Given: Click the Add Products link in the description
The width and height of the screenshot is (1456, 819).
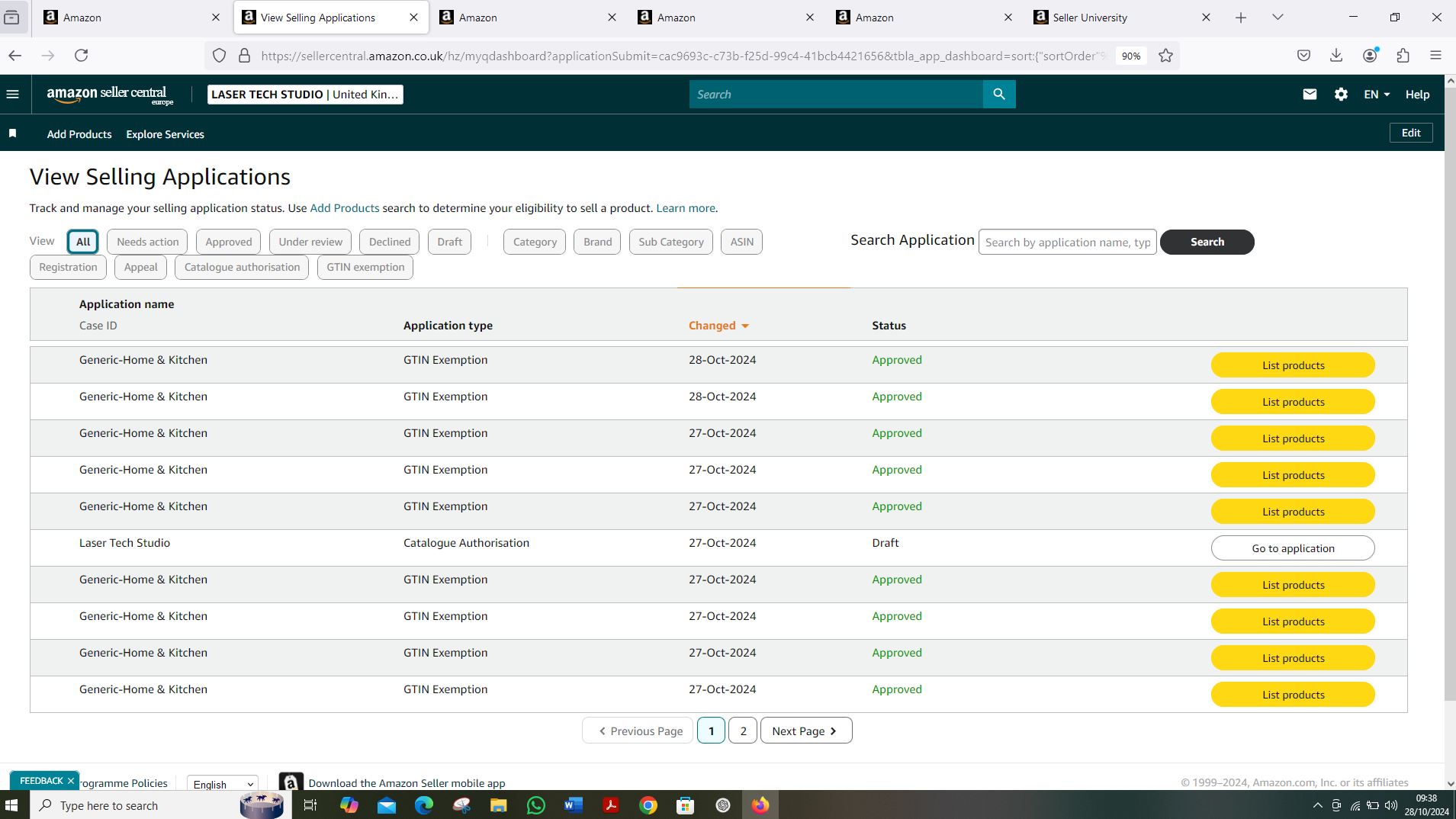Looking at the screenshot, I should click(x=344, y=208).
